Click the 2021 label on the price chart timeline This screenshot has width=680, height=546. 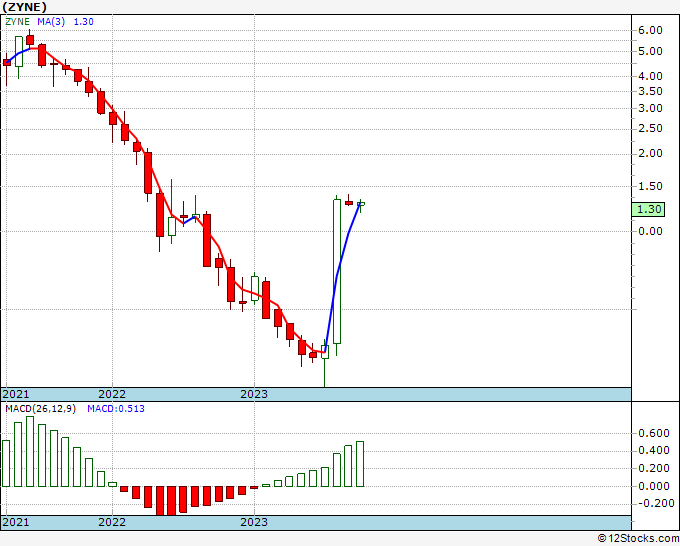(x=16, y=394)
